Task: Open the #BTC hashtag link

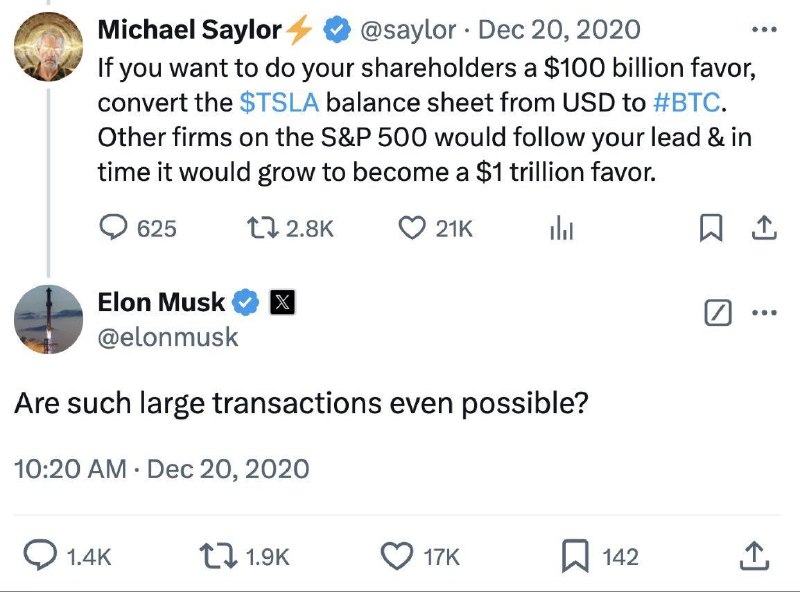Action: tap(686, 103)
